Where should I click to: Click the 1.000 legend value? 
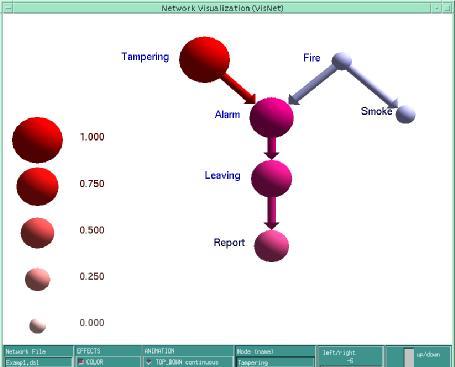coord(92,137)
